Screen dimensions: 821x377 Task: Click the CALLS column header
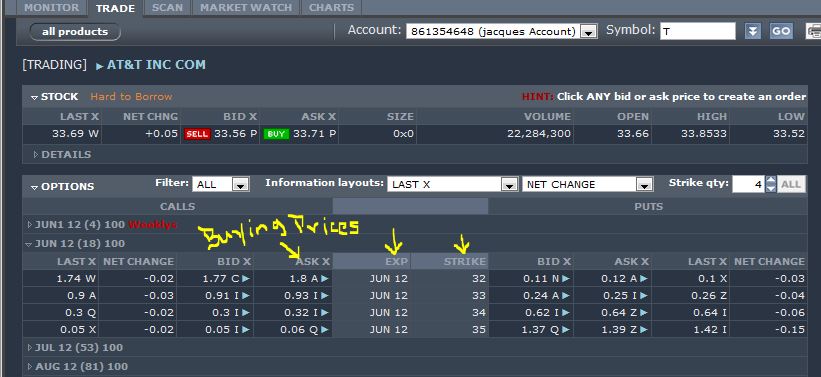tap(177, 206)
